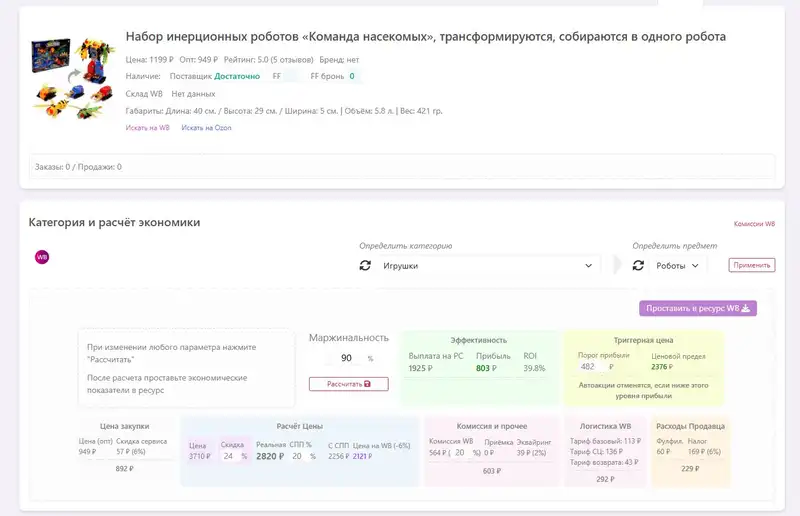Click the СПП % input showing 20
Screen dimensions: 800x516
click(x=298, y=456)
